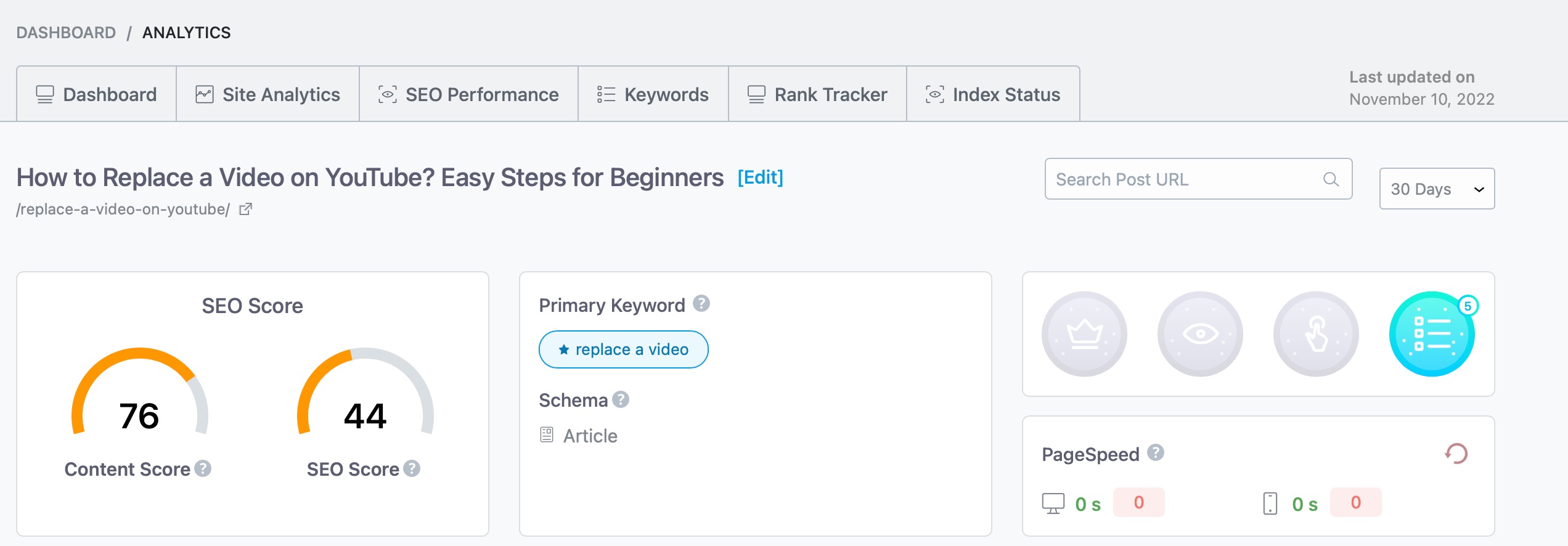Click the Primary Keyword help icon

click(x=702, y=303)
